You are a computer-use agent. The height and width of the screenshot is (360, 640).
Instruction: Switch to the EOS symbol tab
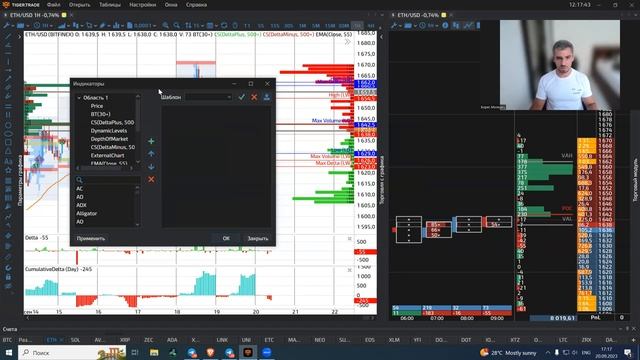click(x=370, y=340)
